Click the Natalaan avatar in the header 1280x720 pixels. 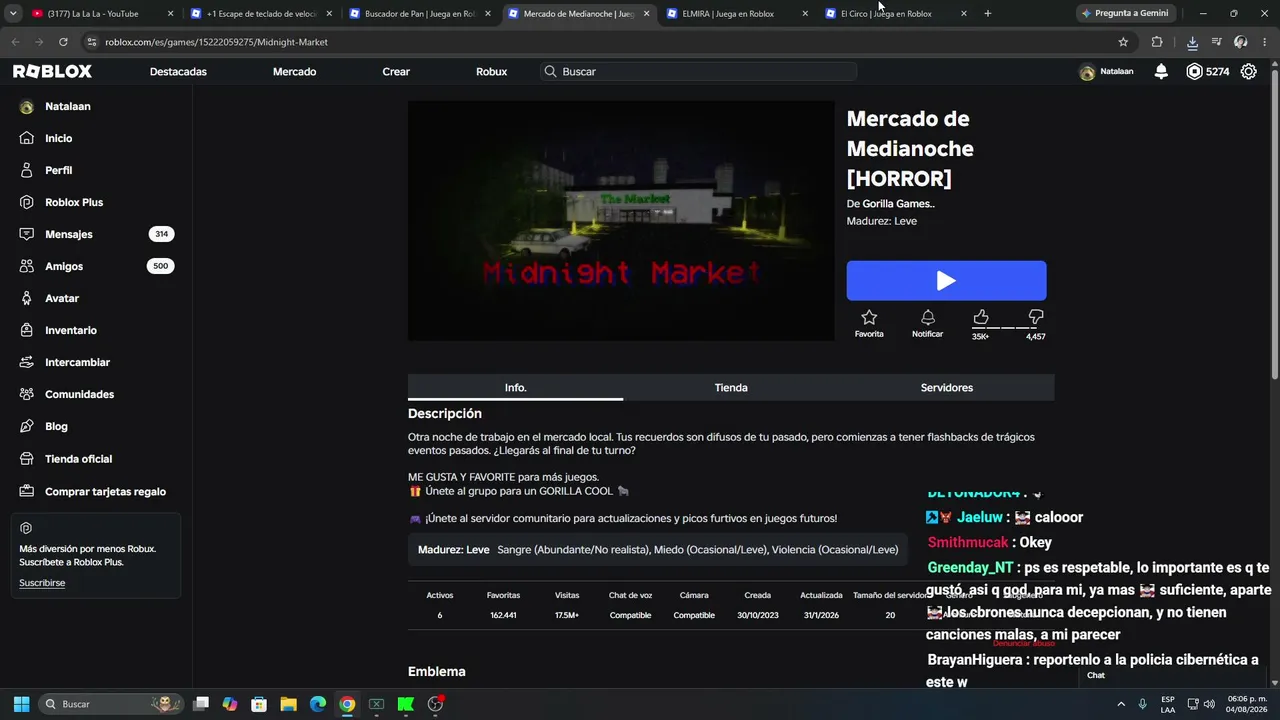point(1087,72)
